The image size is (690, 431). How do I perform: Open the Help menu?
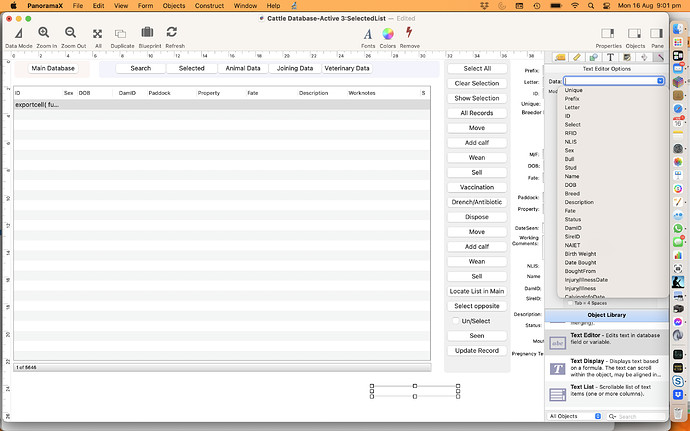point(273,6)
